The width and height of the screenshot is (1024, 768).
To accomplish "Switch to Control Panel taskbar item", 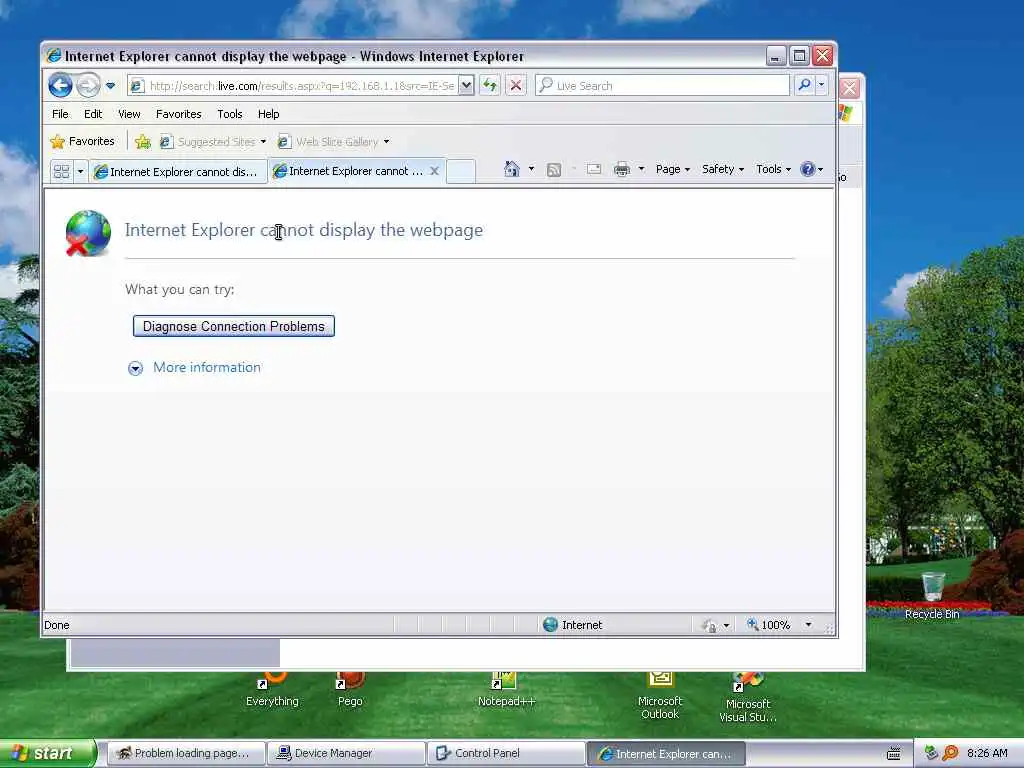I will [x=506, y=753].
